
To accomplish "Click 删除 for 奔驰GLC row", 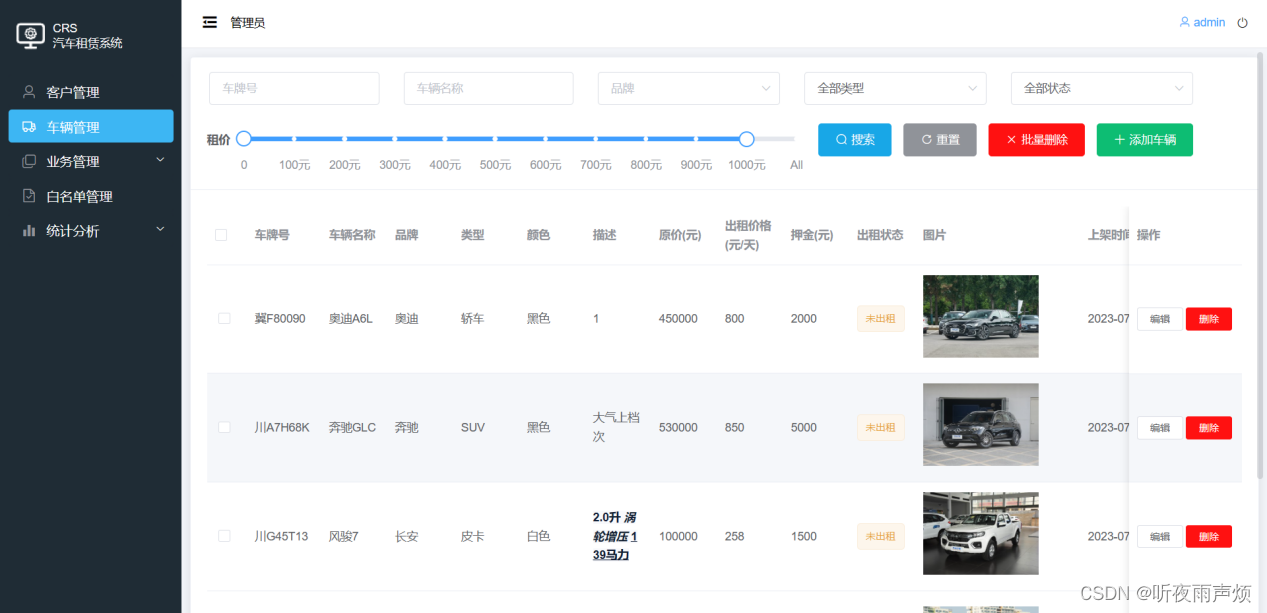I will (x=1209, y=428).
